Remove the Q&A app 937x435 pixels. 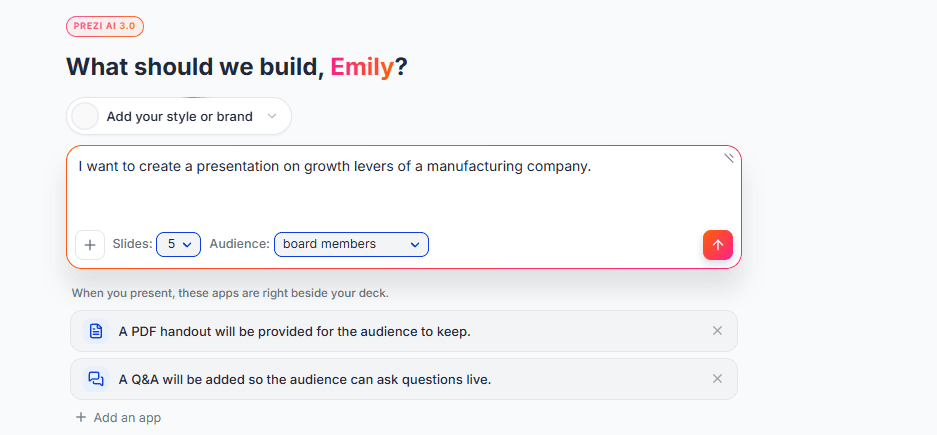click(x=717, y=378)
